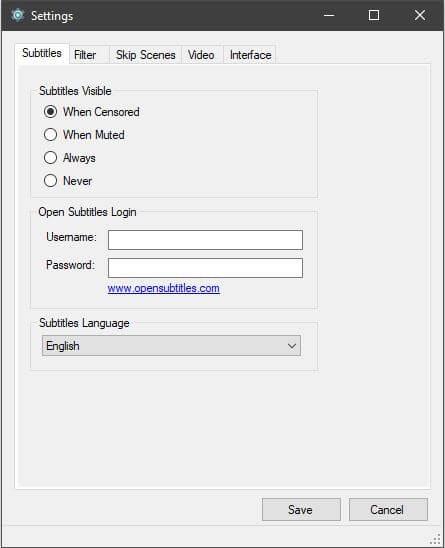Select the Subtitles tab

(x=42, y=53)
